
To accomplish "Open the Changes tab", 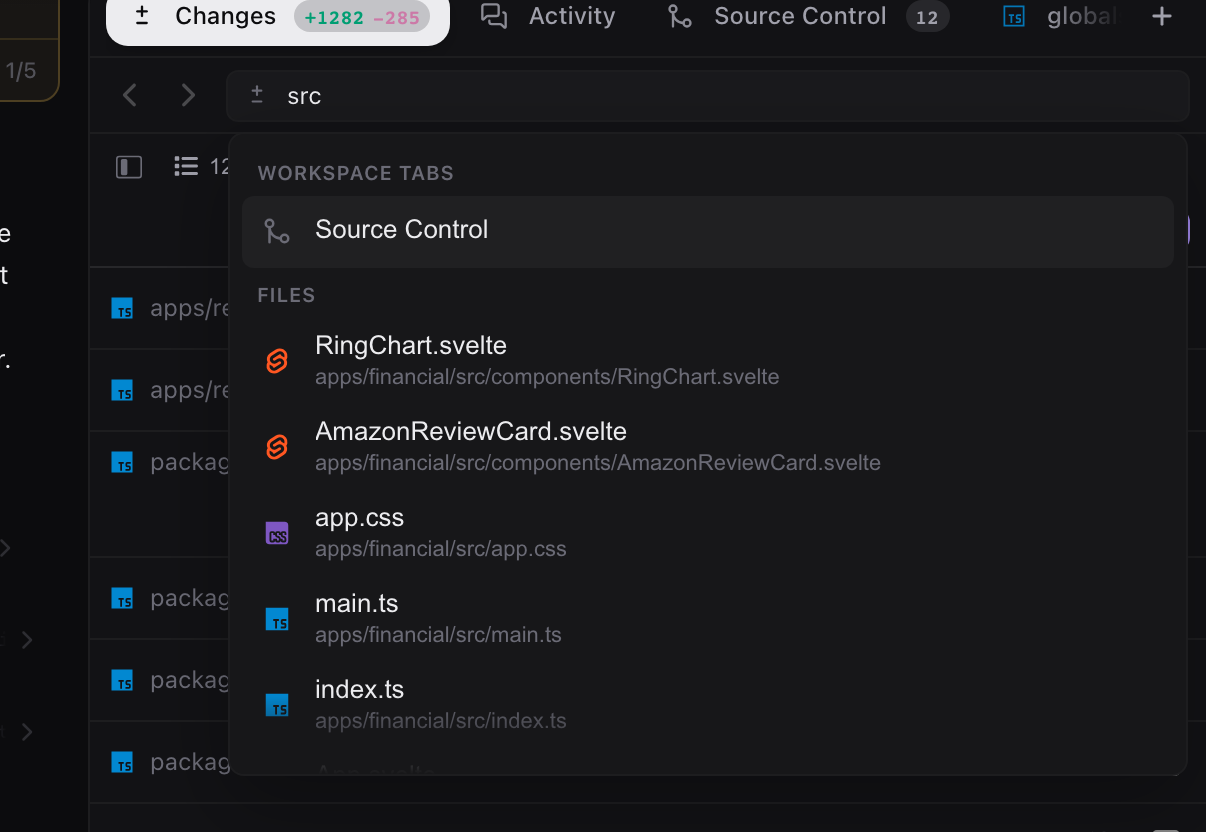I will [x=278, y=17].
